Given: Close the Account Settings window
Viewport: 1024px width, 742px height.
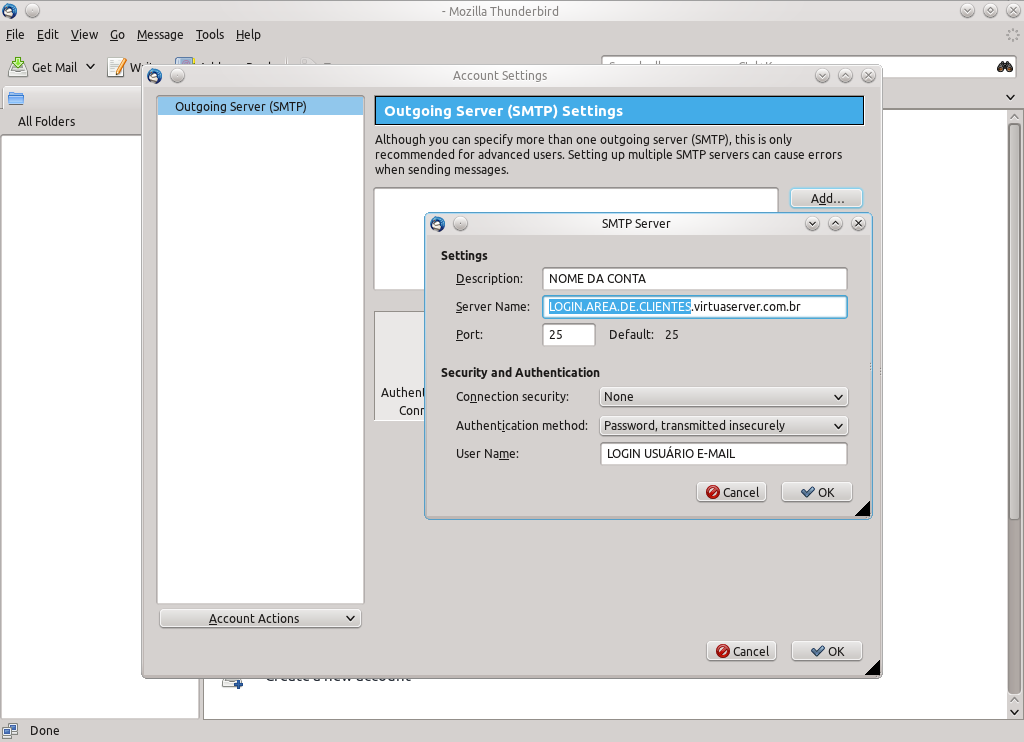Looking at the screenshot, I should (868, 76).
